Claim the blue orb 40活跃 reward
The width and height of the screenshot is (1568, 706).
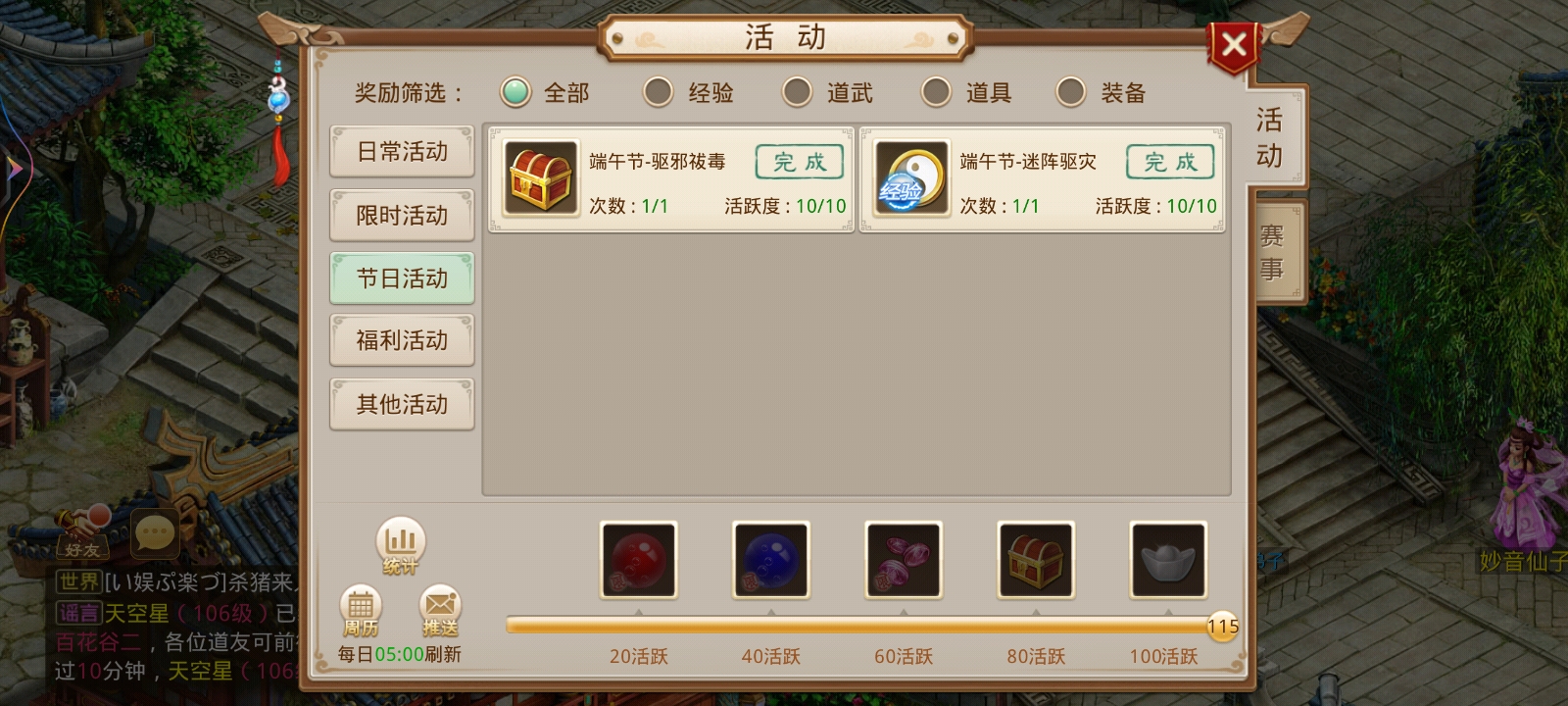pyautogui.click(x=771, y=559)
